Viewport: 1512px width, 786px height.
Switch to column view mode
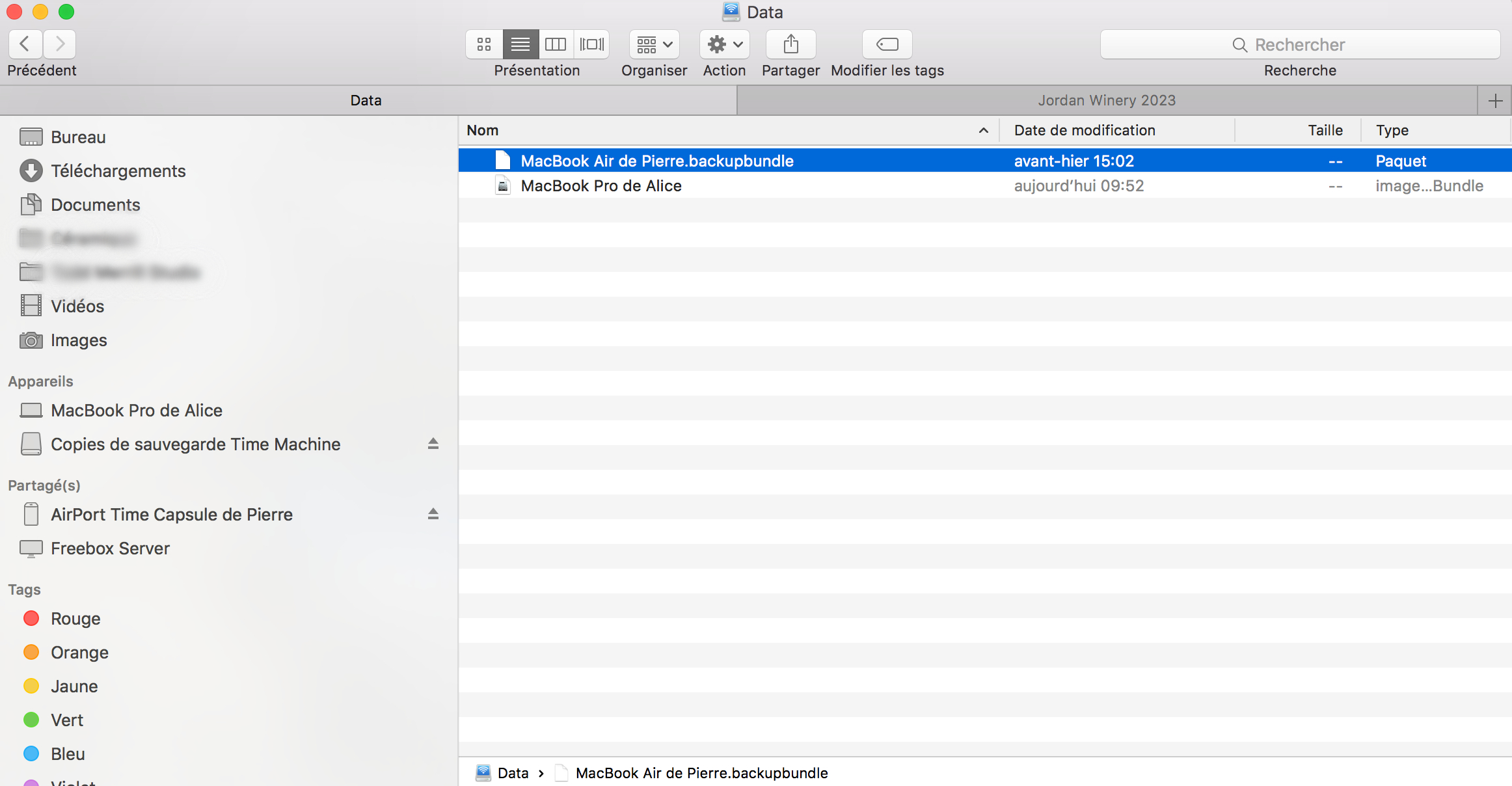556,44
